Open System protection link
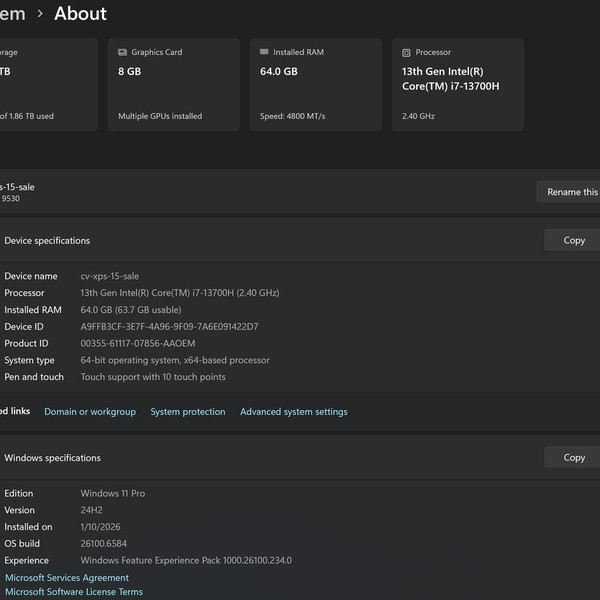 click(188, 412)
